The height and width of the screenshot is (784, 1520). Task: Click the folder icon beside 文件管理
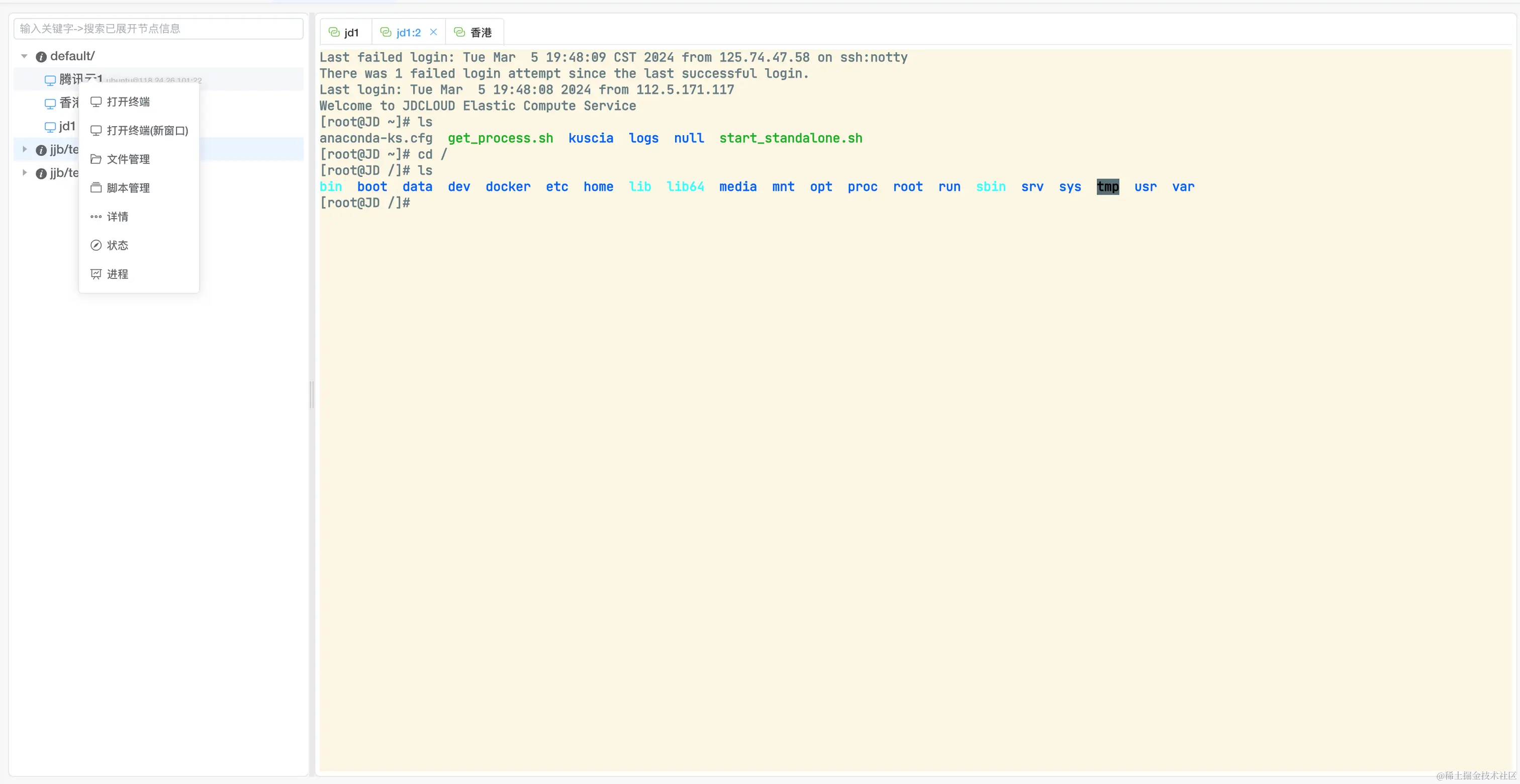(x=96, y=159)
